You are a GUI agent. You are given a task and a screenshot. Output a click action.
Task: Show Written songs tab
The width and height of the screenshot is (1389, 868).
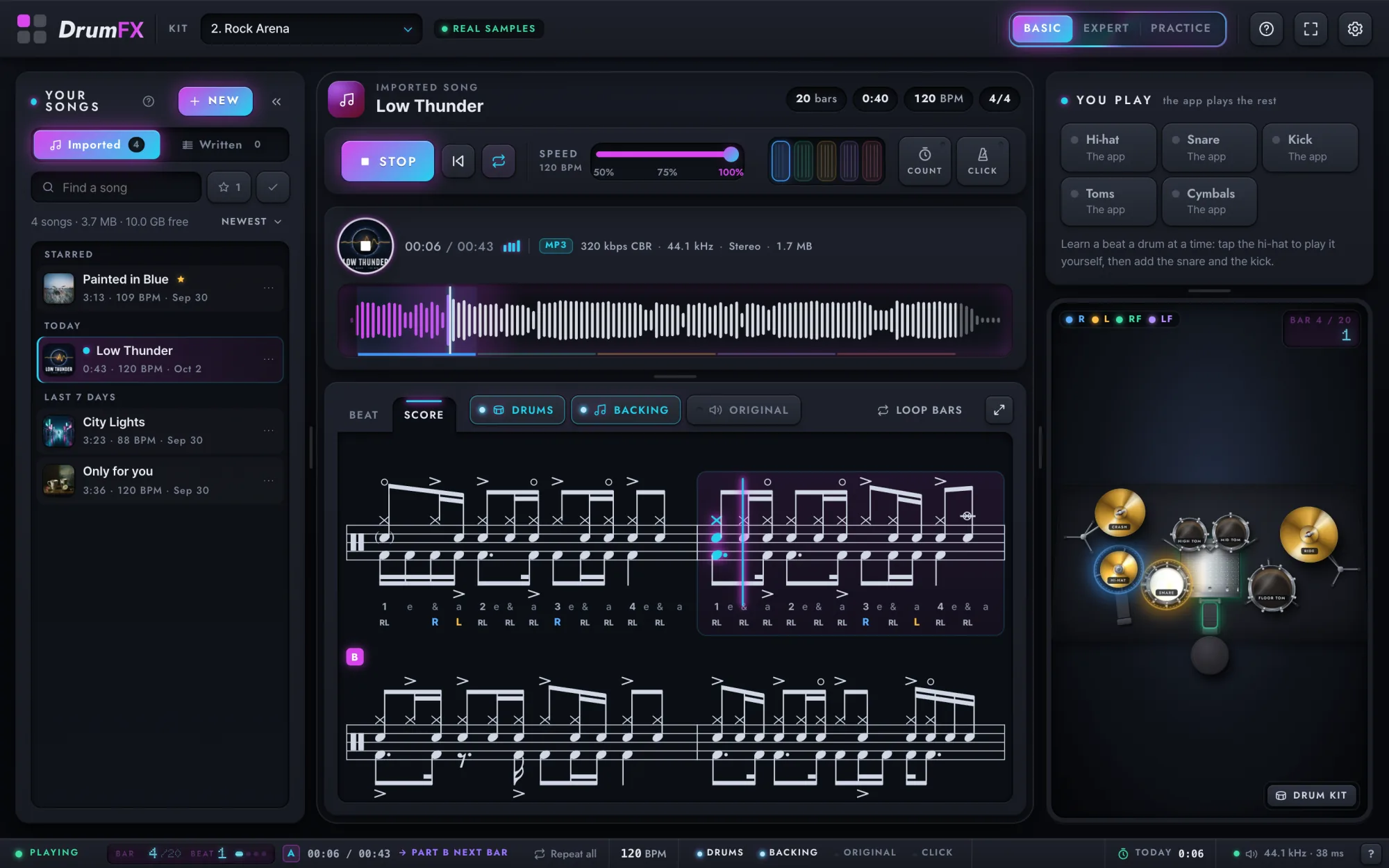pyautogui.click(x=222, y=144)
